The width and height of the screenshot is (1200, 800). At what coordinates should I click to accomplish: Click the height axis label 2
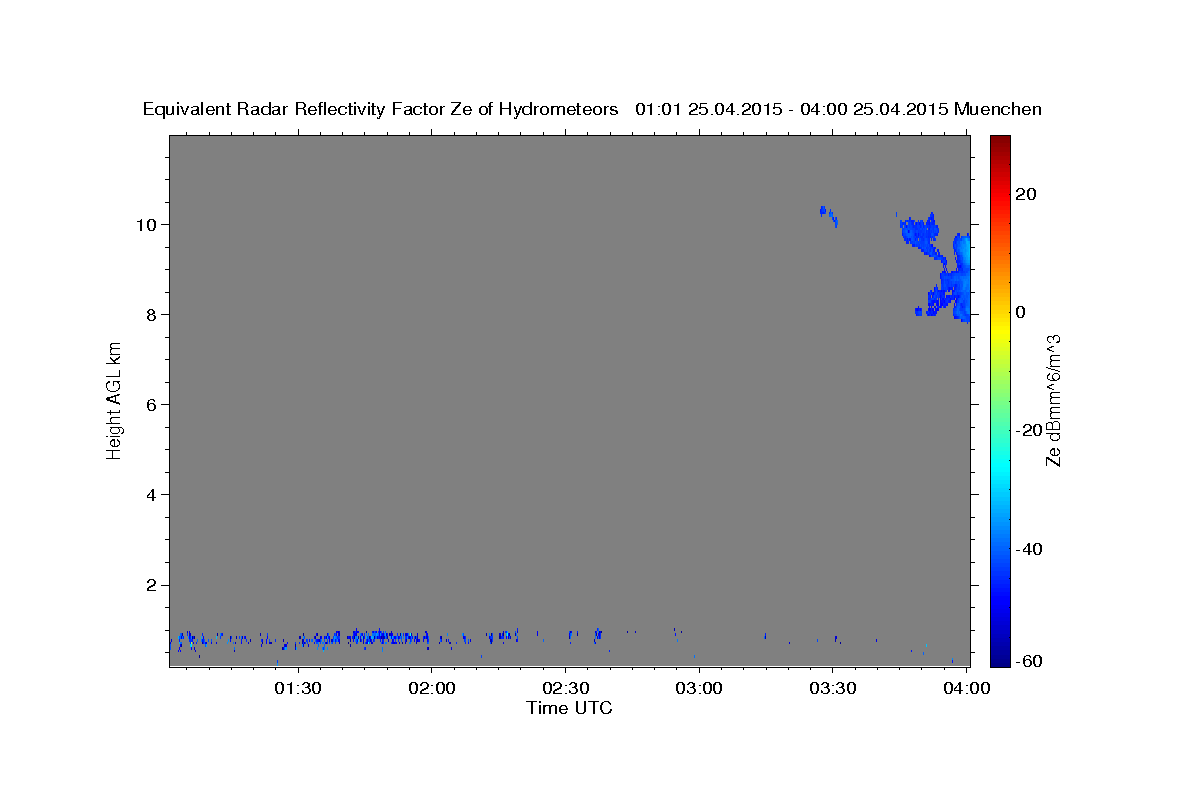150,585
